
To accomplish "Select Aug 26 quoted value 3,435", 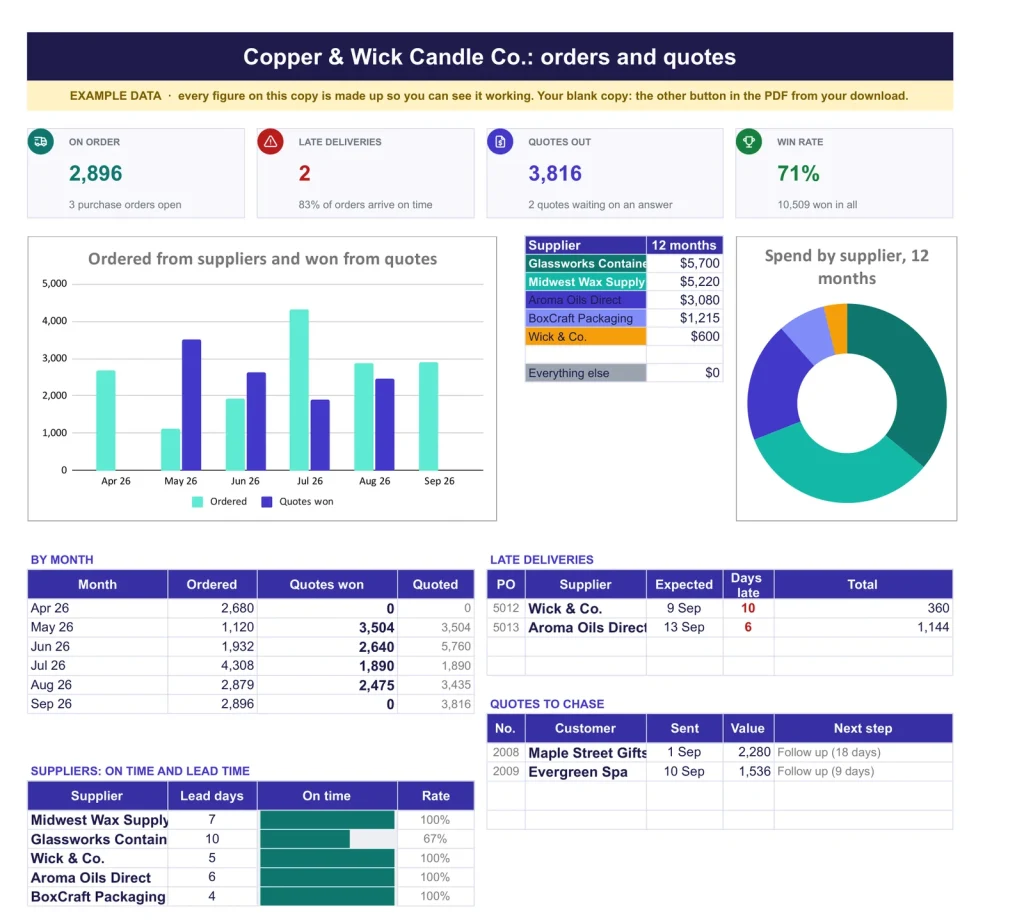I will click(x=455, y=684).
